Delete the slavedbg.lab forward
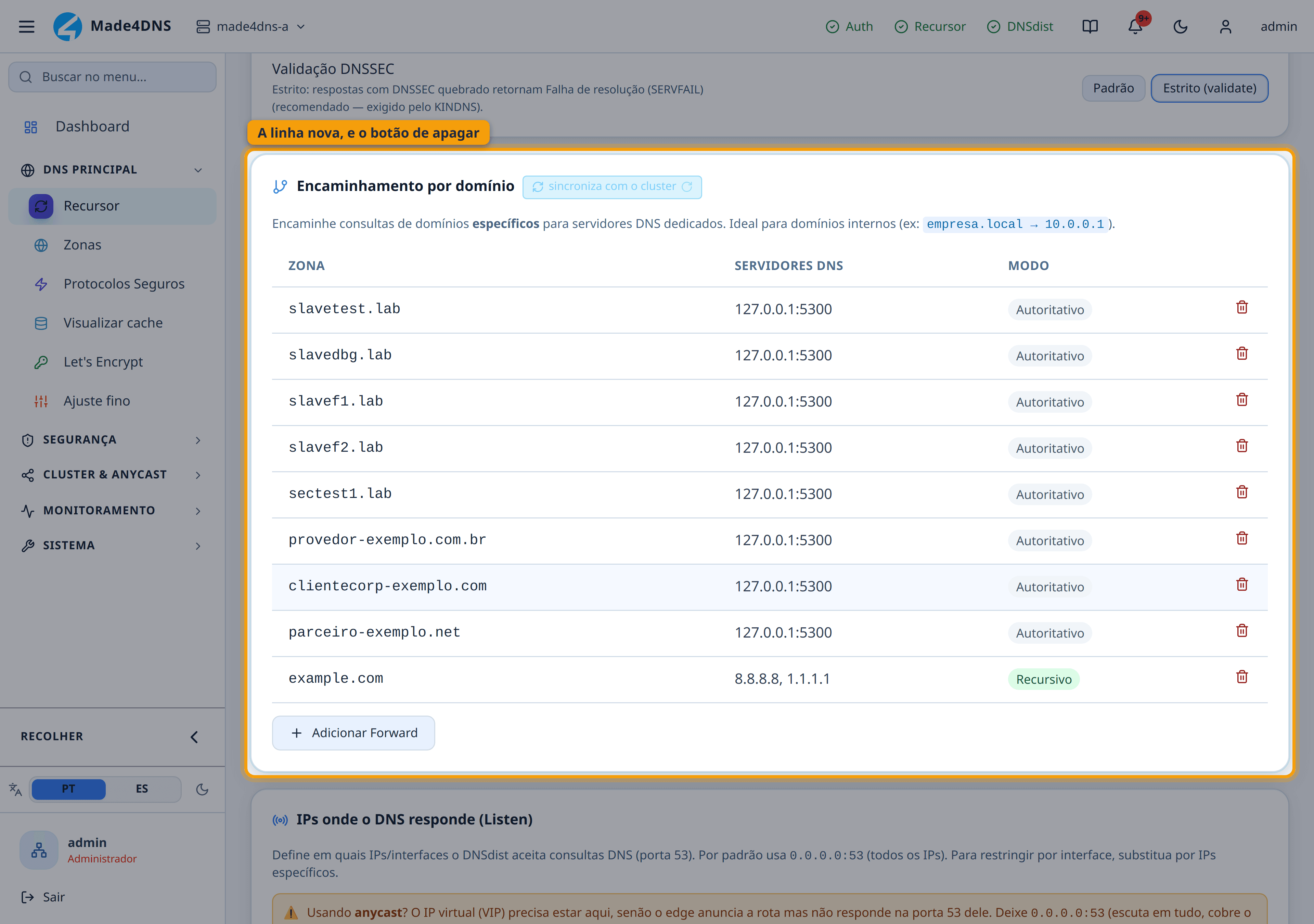Screen dimensions: 1314x924 click(x=1242, y=354)
